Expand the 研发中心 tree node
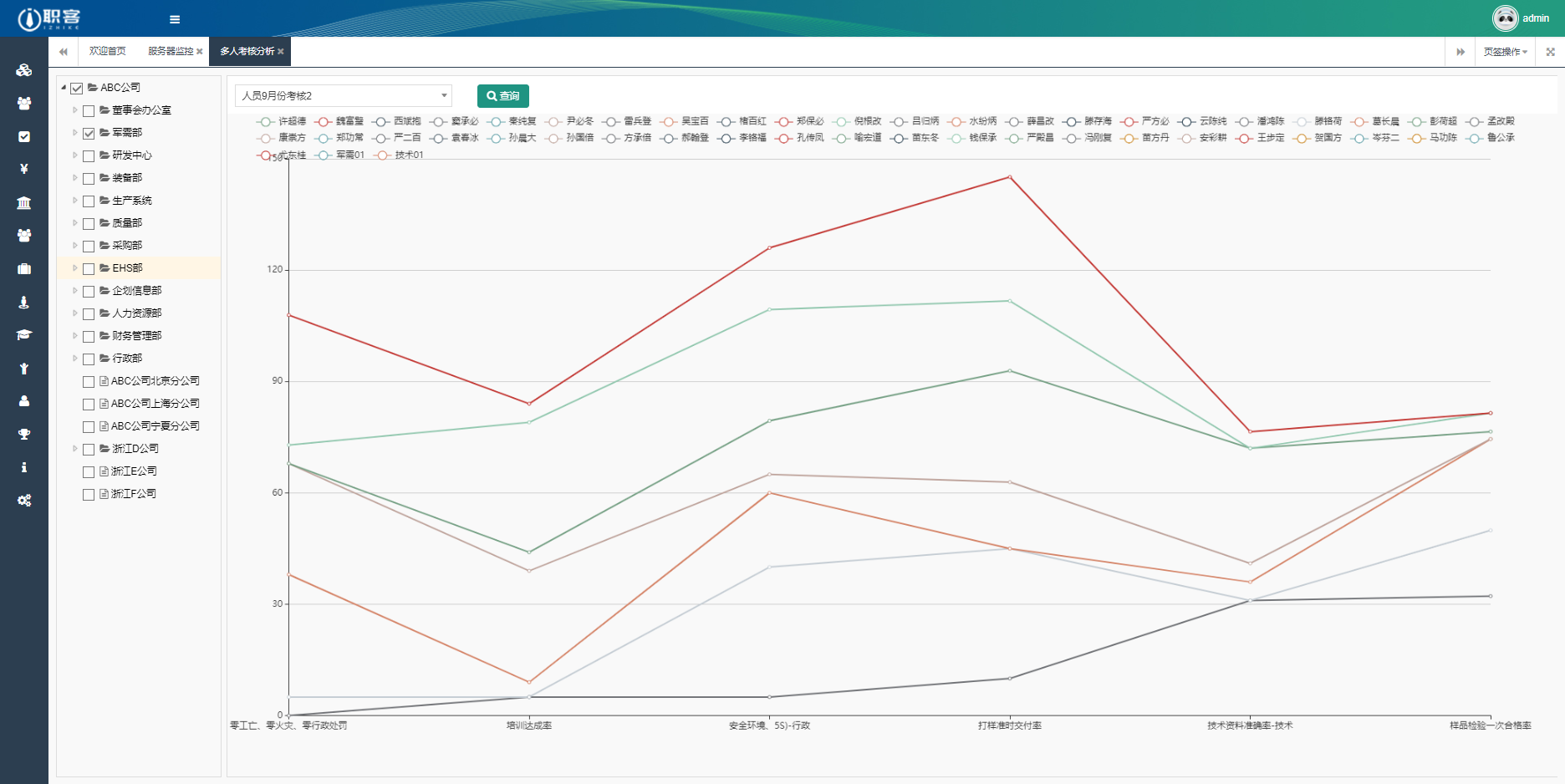 [75, 155]
